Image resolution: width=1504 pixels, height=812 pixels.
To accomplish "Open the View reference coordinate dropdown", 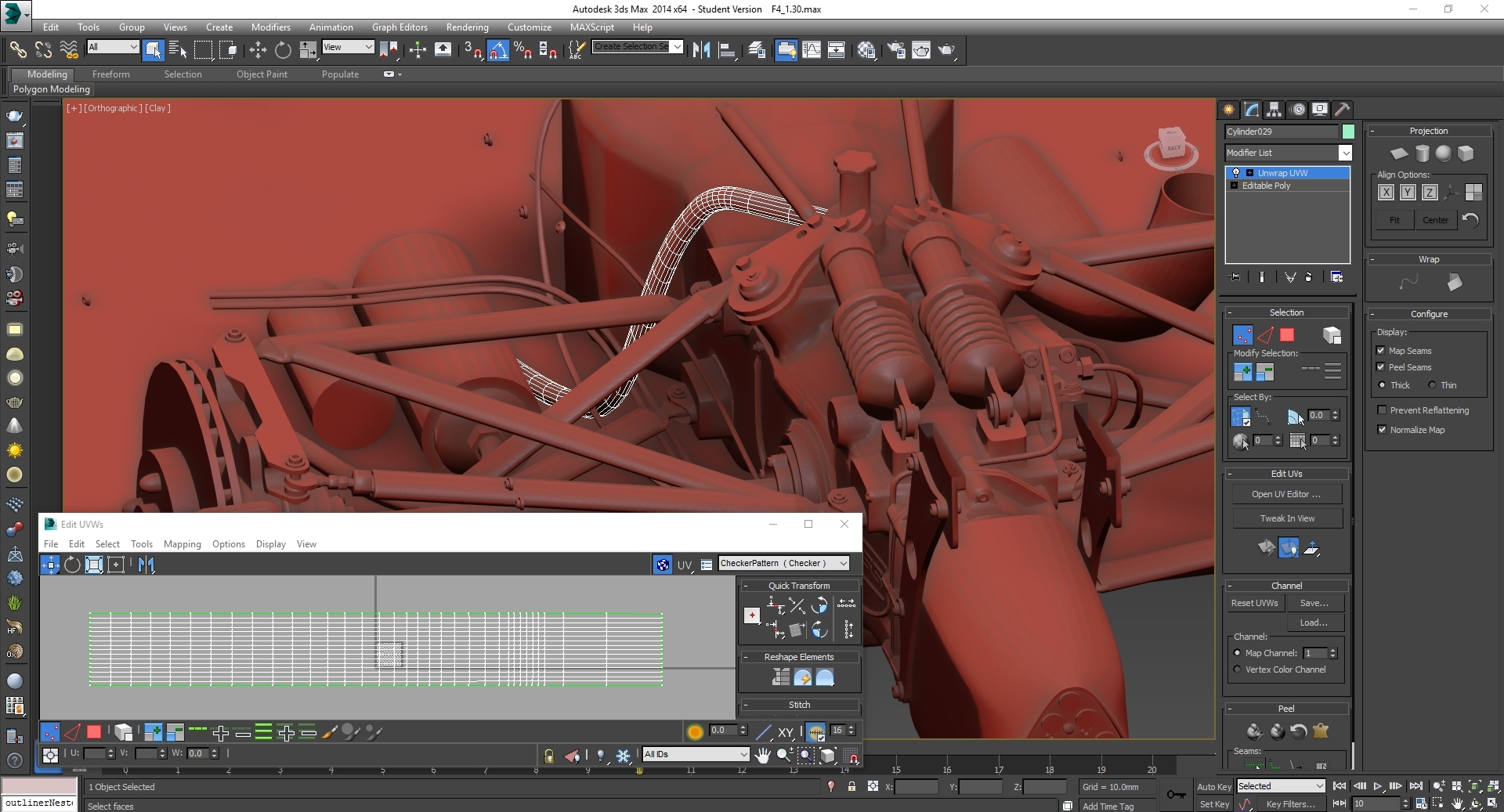I will (348, 47).
